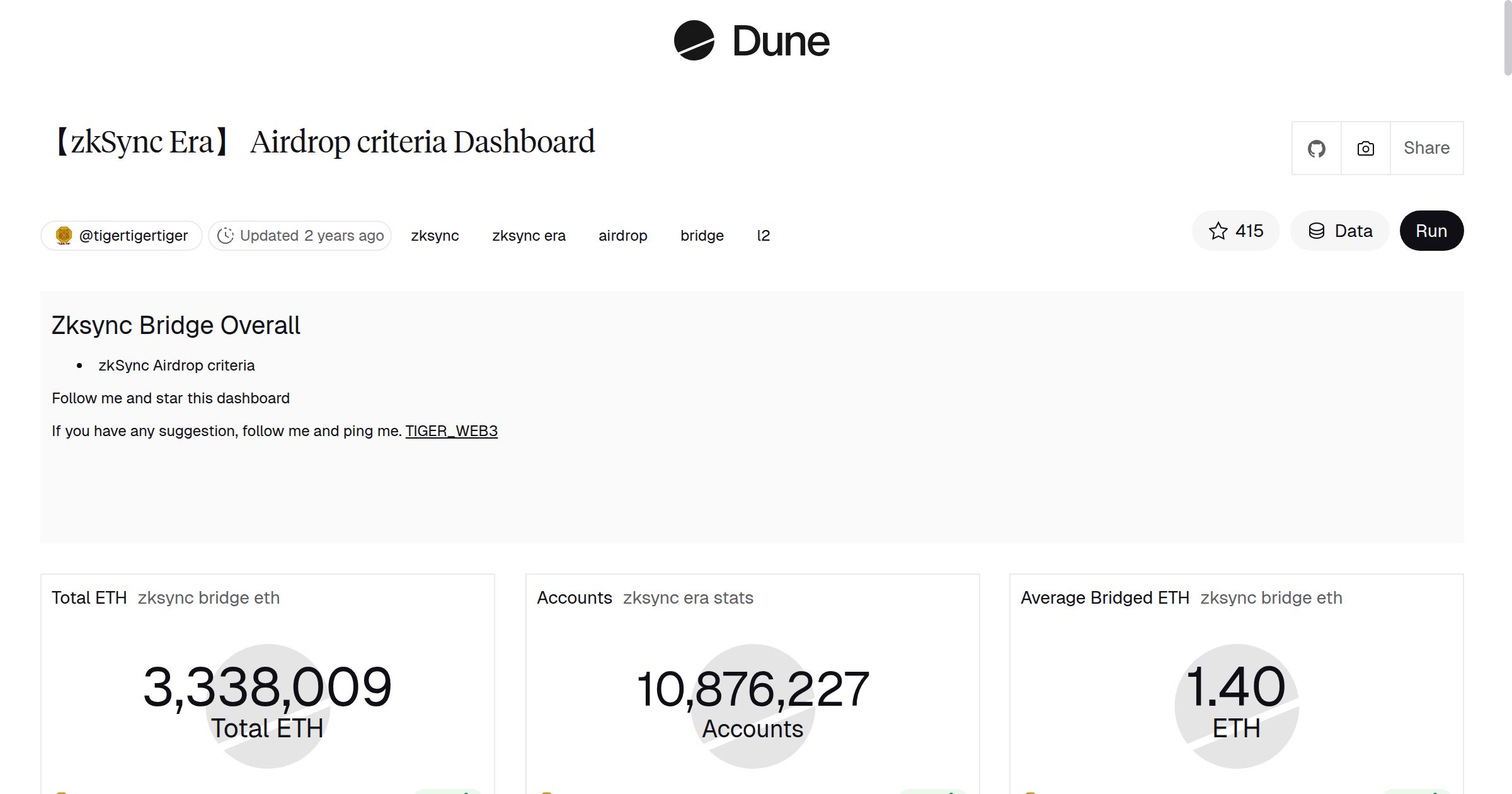Click the camera screenshot icon
Screen dimensions: 1512x794
(x=1365, y=148)
